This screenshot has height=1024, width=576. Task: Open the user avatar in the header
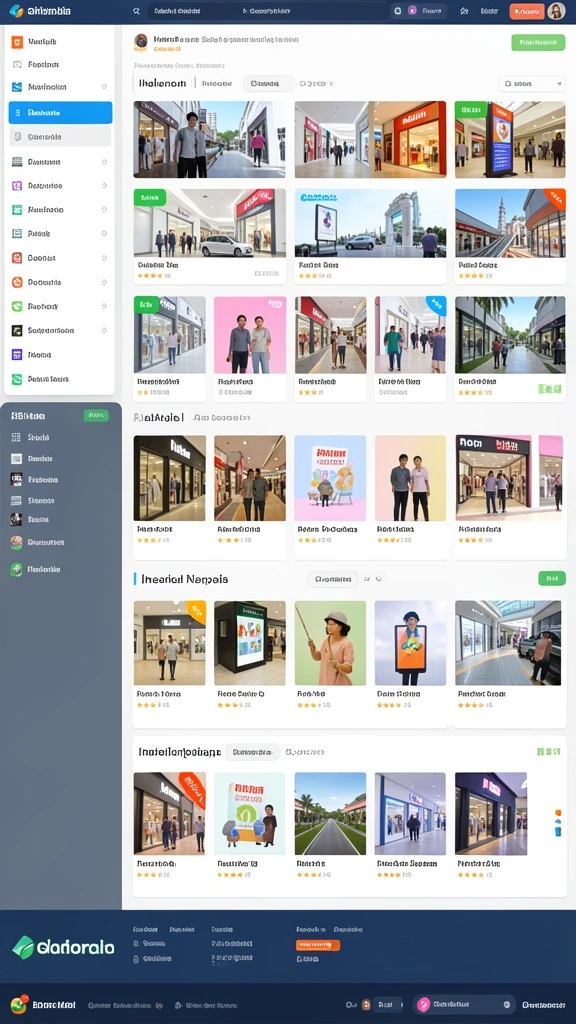pyautogui.click(x=556, y=11)
